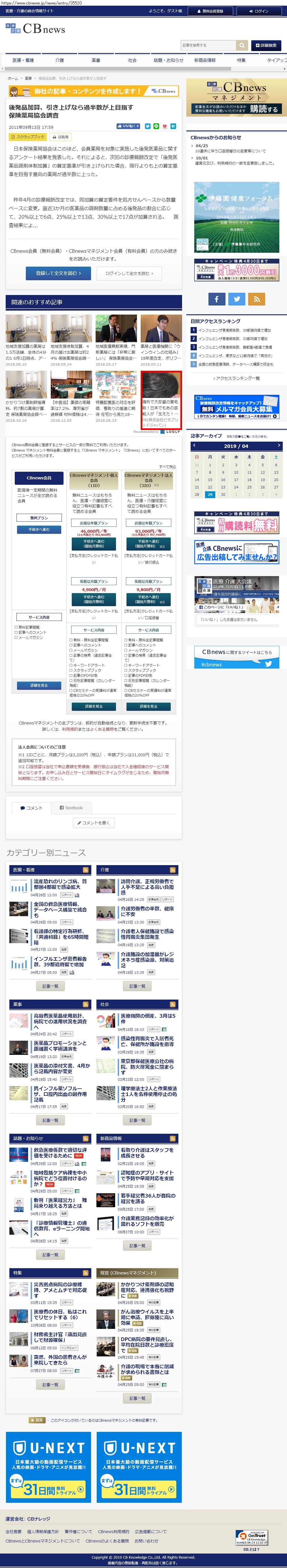The height and width of the screenshot is (1568, 287).
Task: Click RSS icon for 特集 category
Action: point(86,1273)
